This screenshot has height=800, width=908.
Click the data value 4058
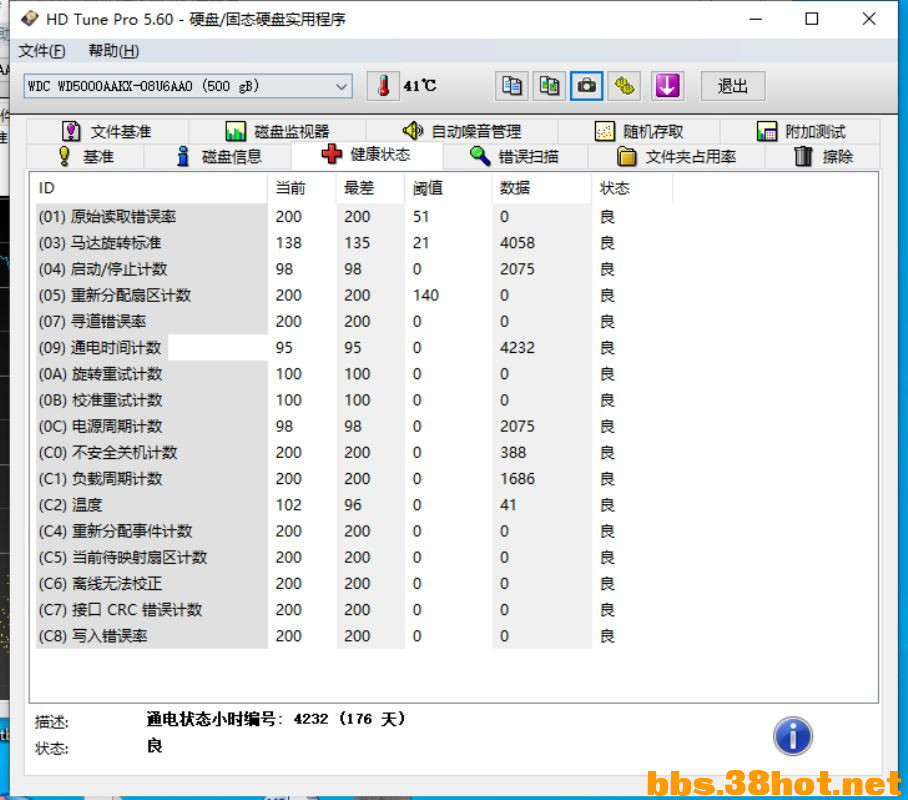tap(517, 243)
